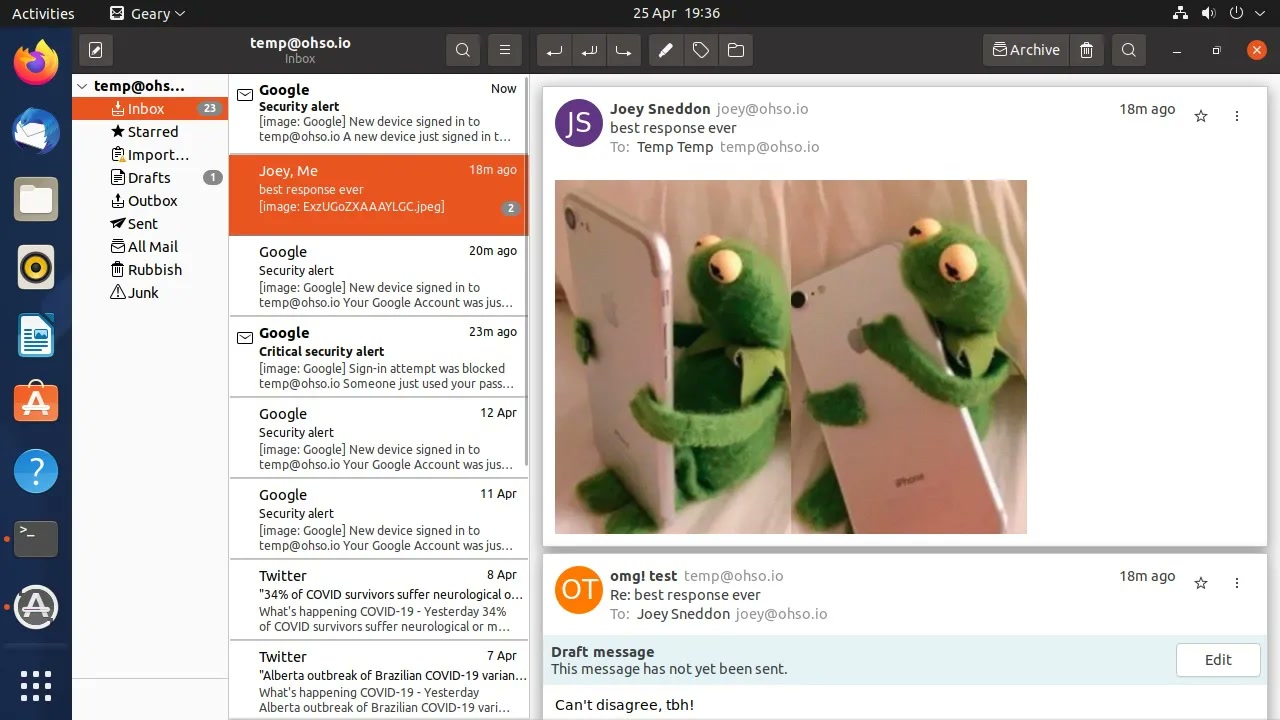1280x720 pixels.
Task: Star Joey Sneddon's message
Action: 1201,116
